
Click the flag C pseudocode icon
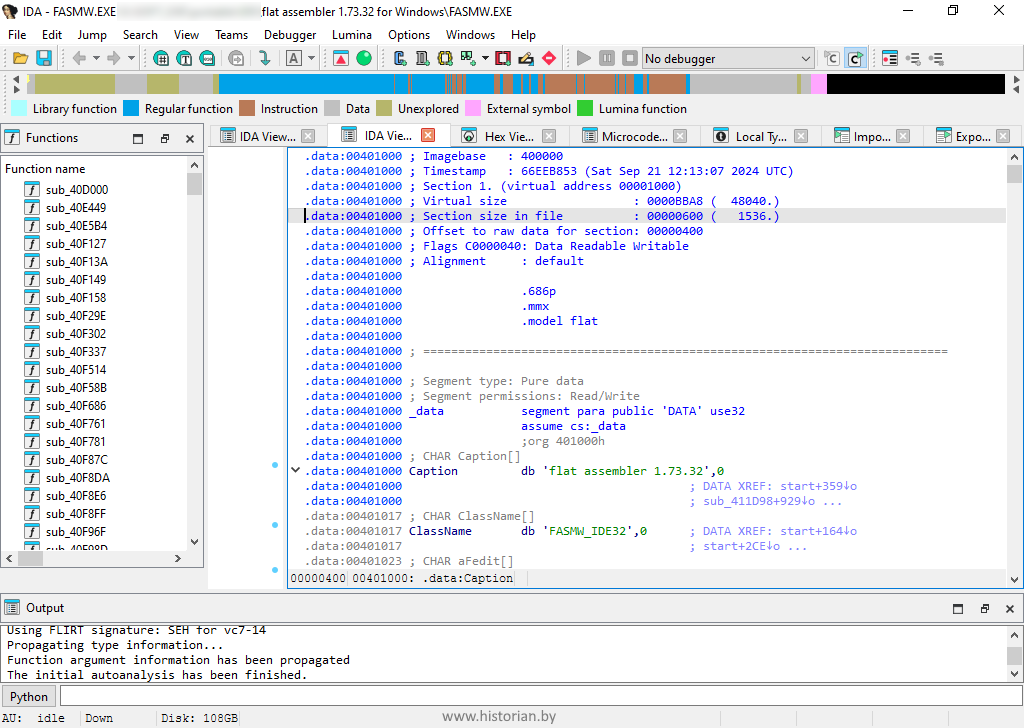[x=831, y=59]
